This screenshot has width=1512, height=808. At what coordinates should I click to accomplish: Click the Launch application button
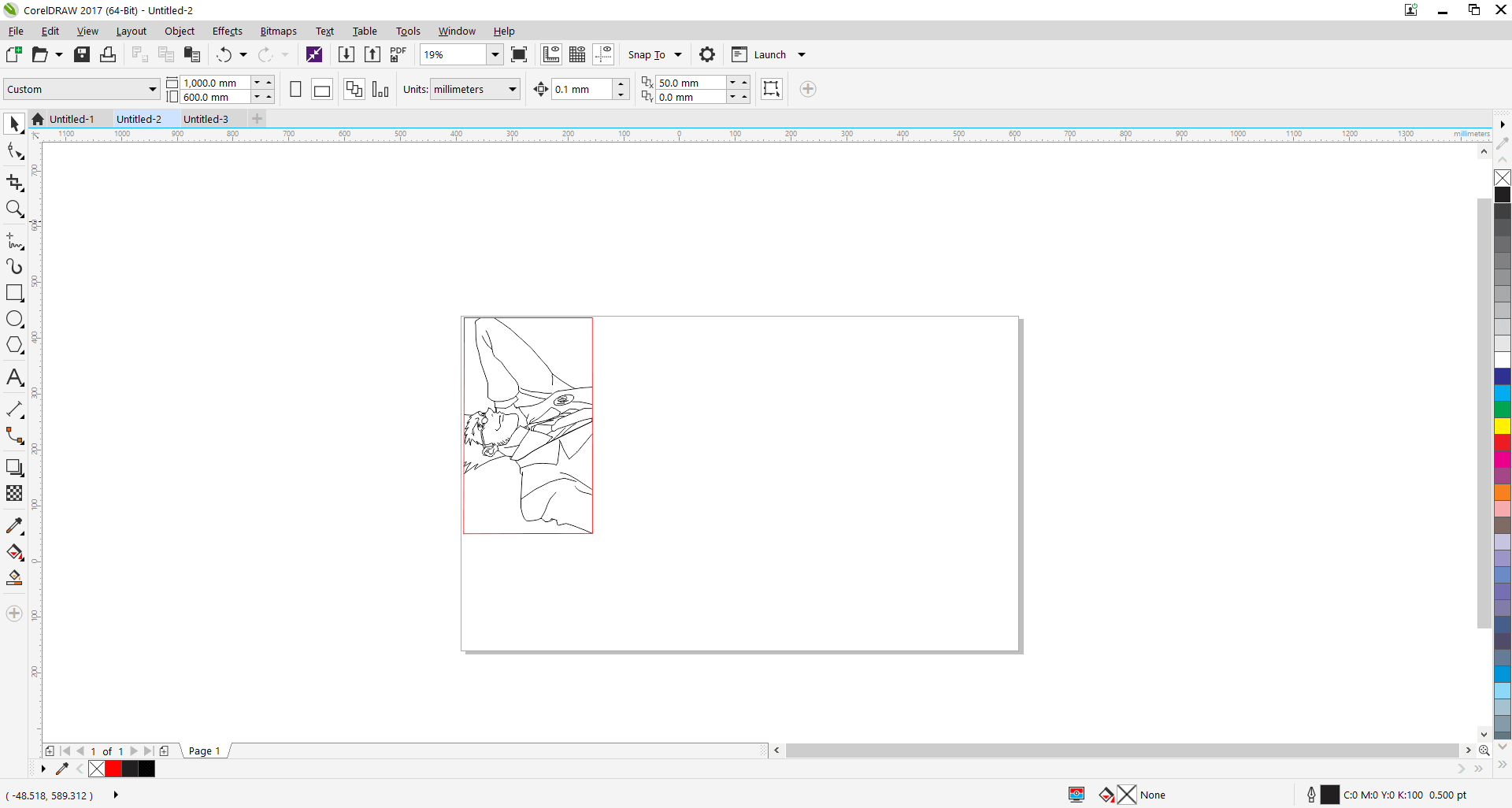760,54
